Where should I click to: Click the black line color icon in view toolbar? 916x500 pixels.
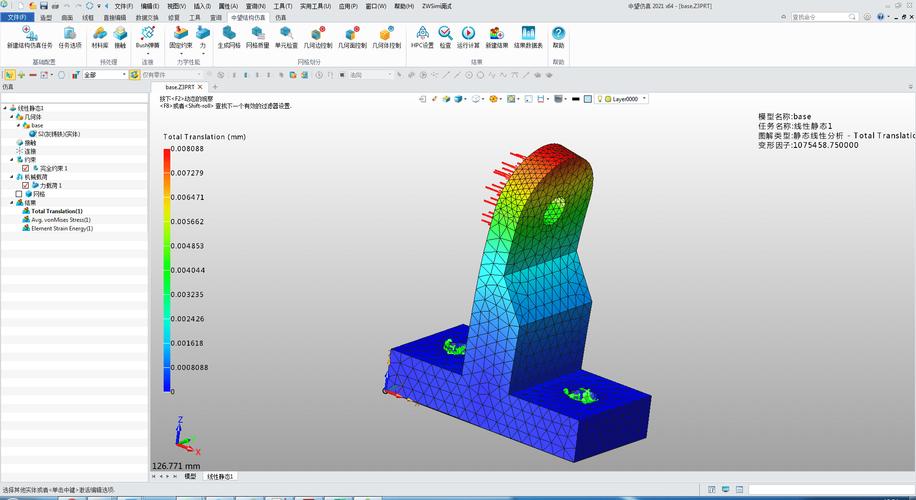point(575,99)
